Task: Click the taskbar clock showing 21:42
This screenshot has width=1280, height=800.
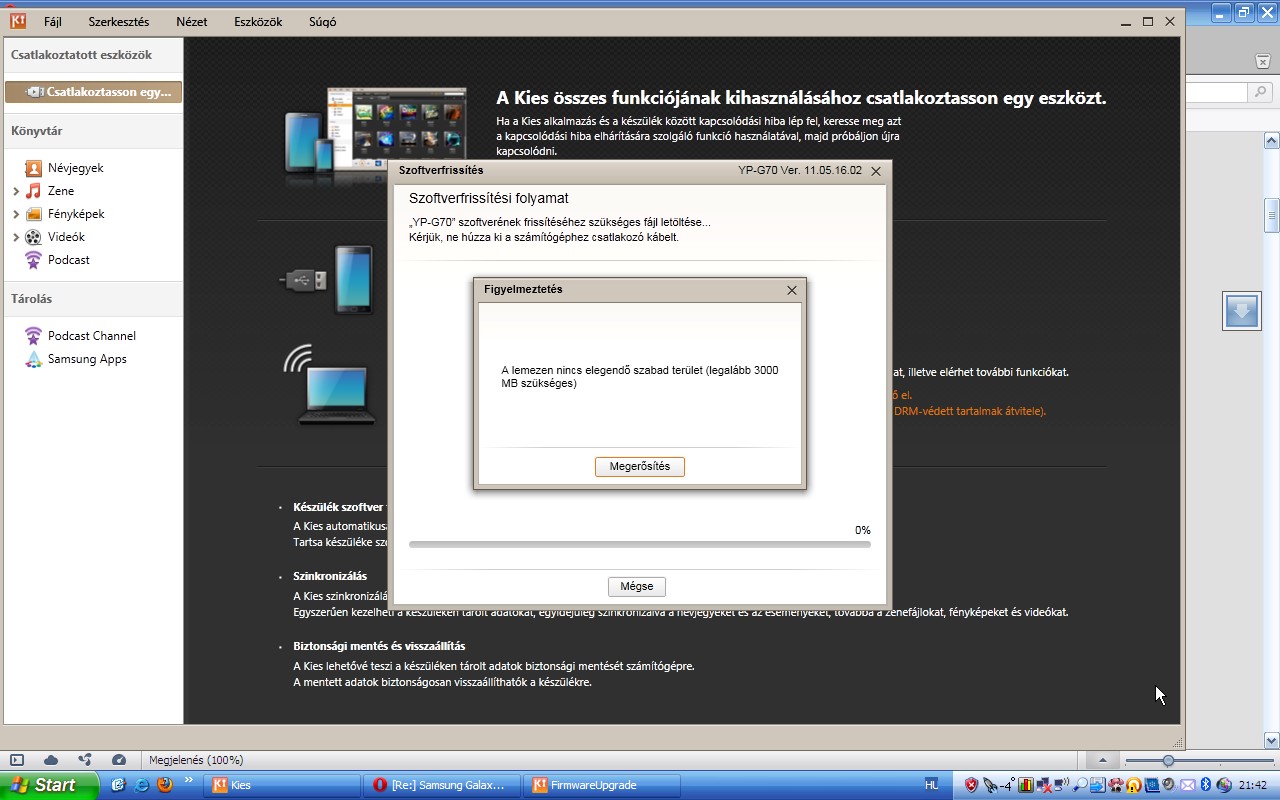Action: point(1253,785)
